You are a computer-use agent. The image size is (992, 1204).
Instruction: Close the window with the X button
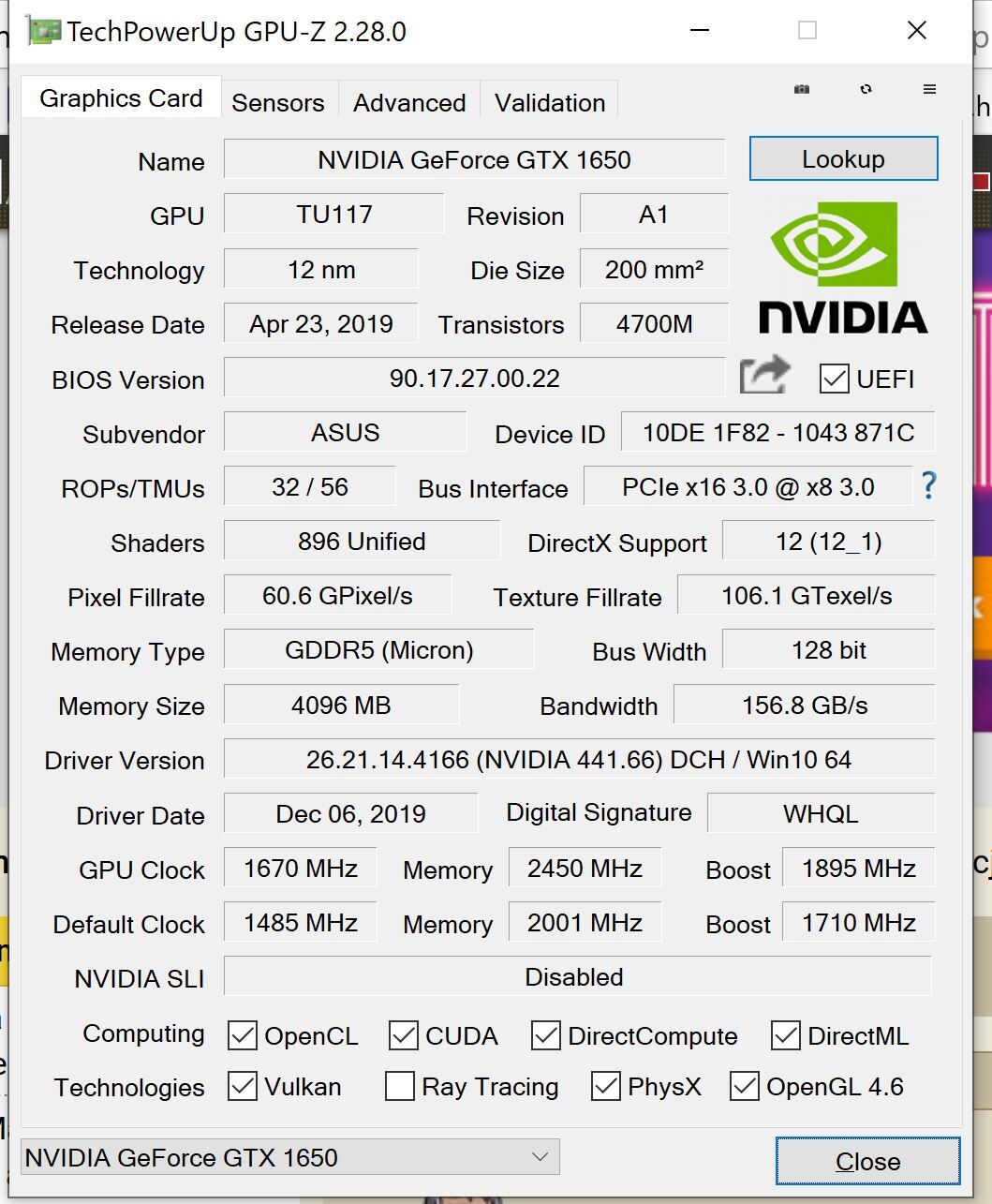coord(917,31)
